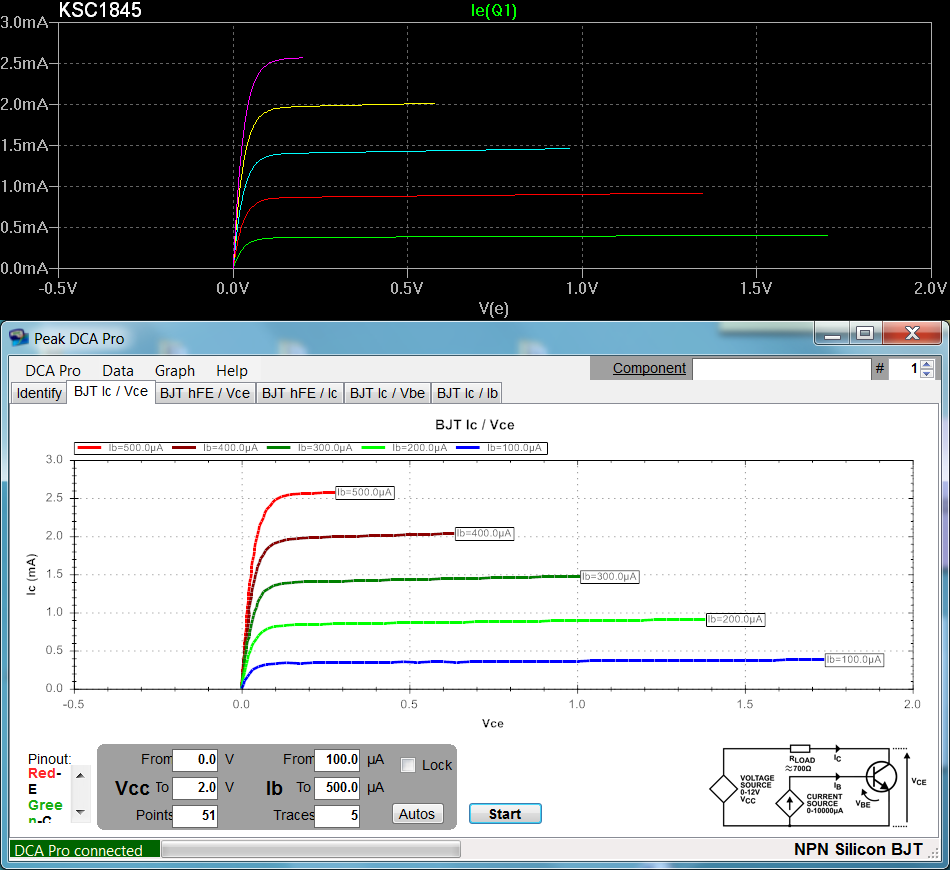Click the V(e) axis label in simulation plot
The image size is (950, 870).
[494, 308]
